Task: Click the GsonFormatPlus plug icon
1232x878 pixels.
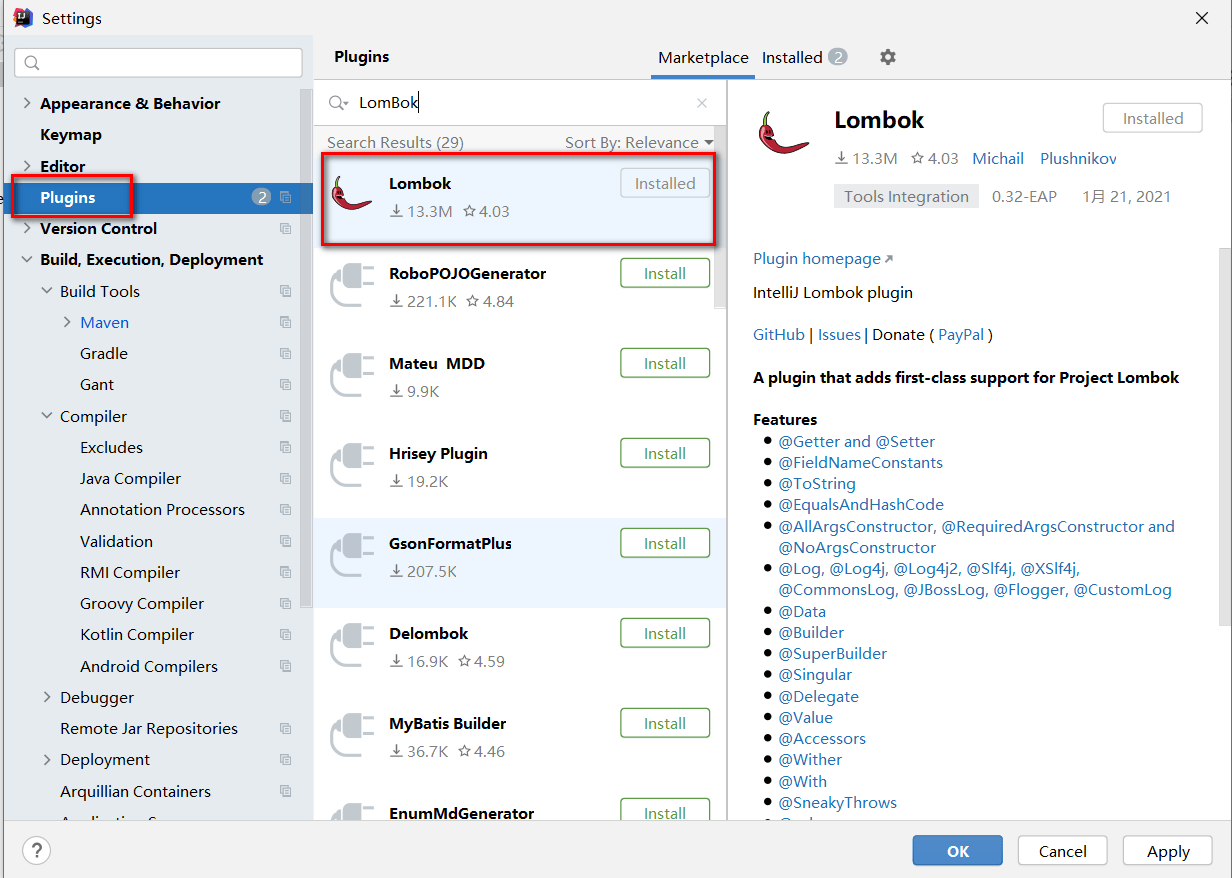Action: coord(351,555)
